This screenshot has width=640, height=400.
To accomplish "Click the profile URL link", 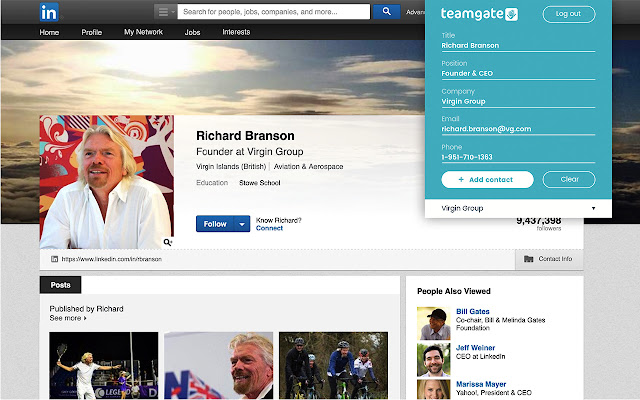I will (x=111, y=259).
